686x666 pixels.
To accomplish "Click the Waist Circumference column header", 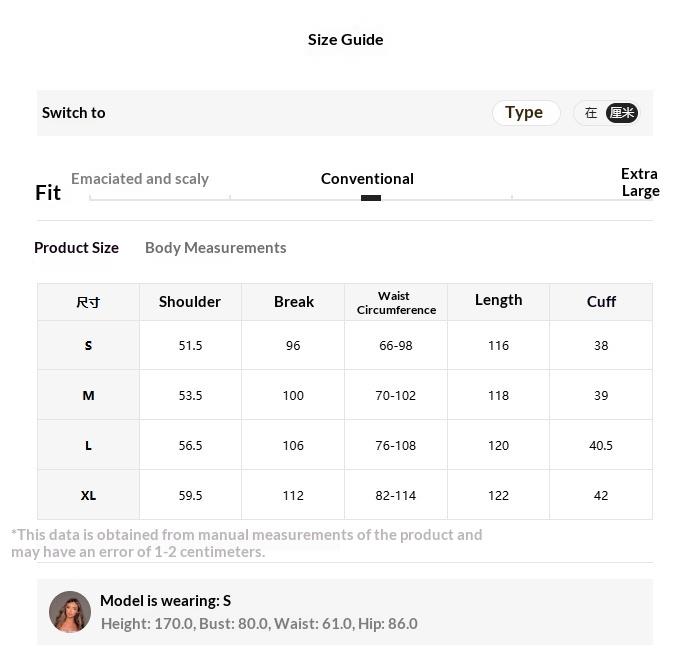I will [x=396, y=302].
